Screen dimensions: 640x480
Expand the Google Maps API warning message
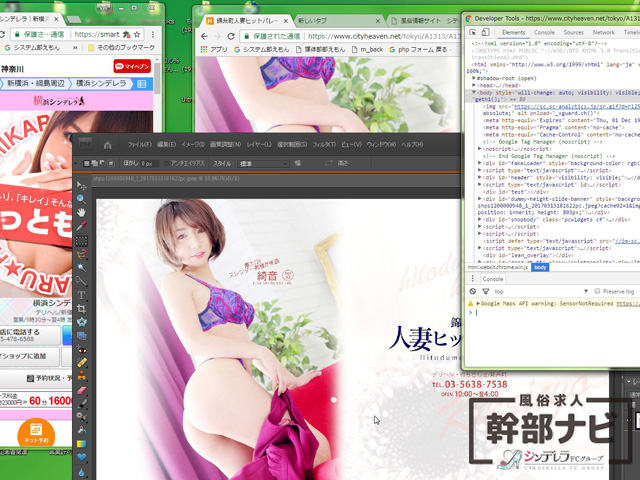478,303
